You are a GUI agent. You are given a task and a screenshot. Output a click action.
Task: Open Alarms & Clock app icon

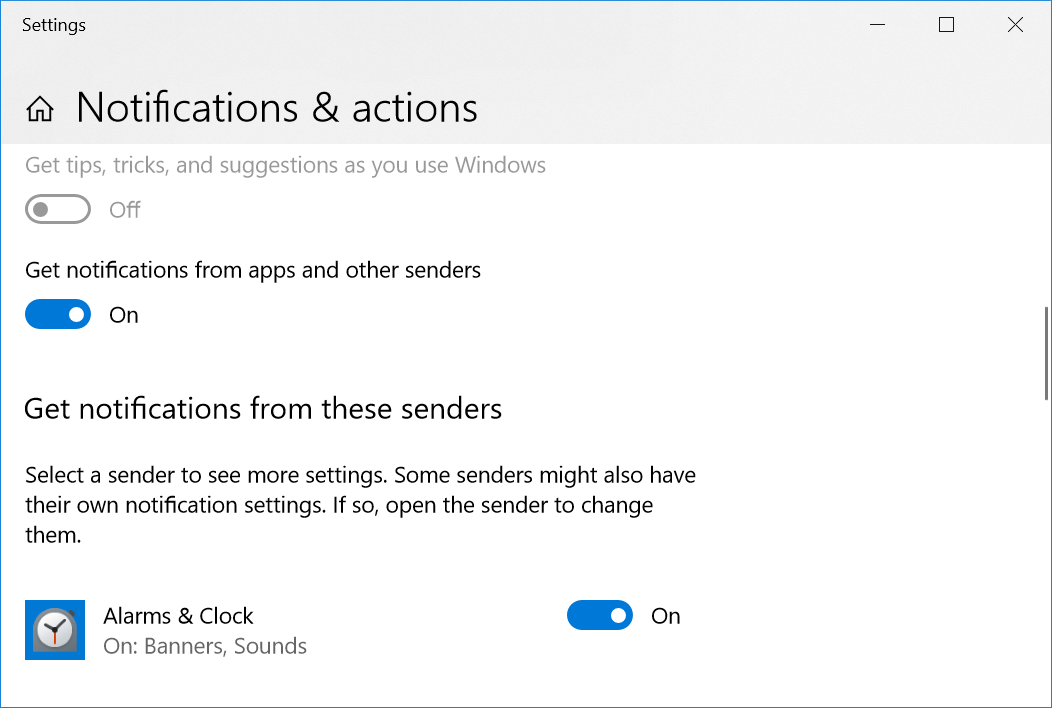[55, 630]
